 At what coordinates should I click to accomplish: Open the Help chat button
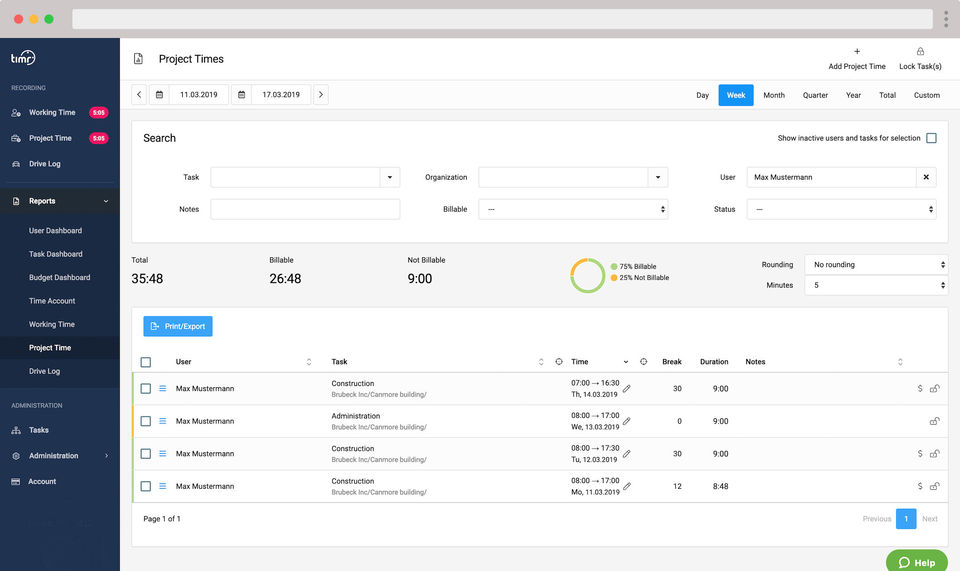point(917,561)
